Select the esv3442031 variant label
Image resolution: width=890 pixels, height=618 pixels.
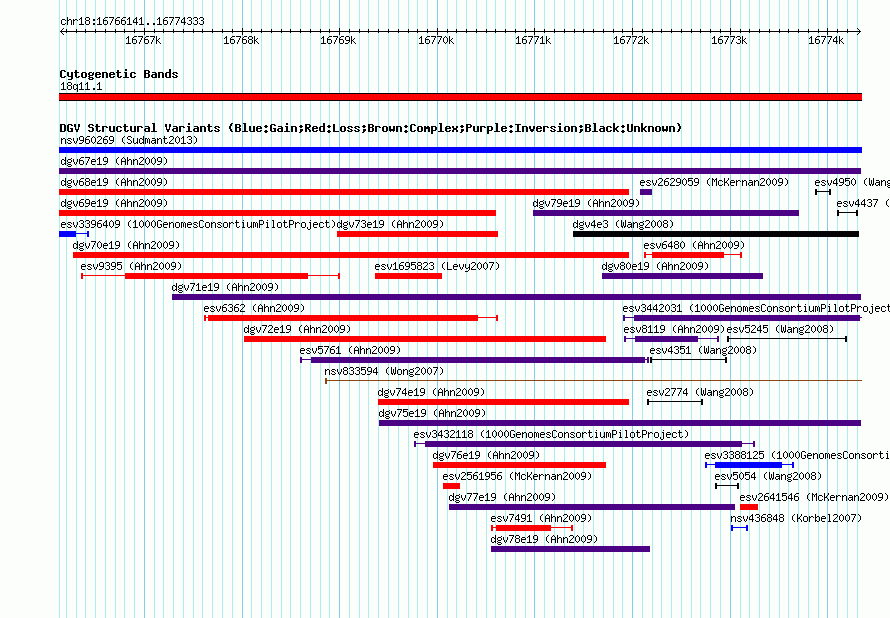pyautogui.click(x=756, y=308)
